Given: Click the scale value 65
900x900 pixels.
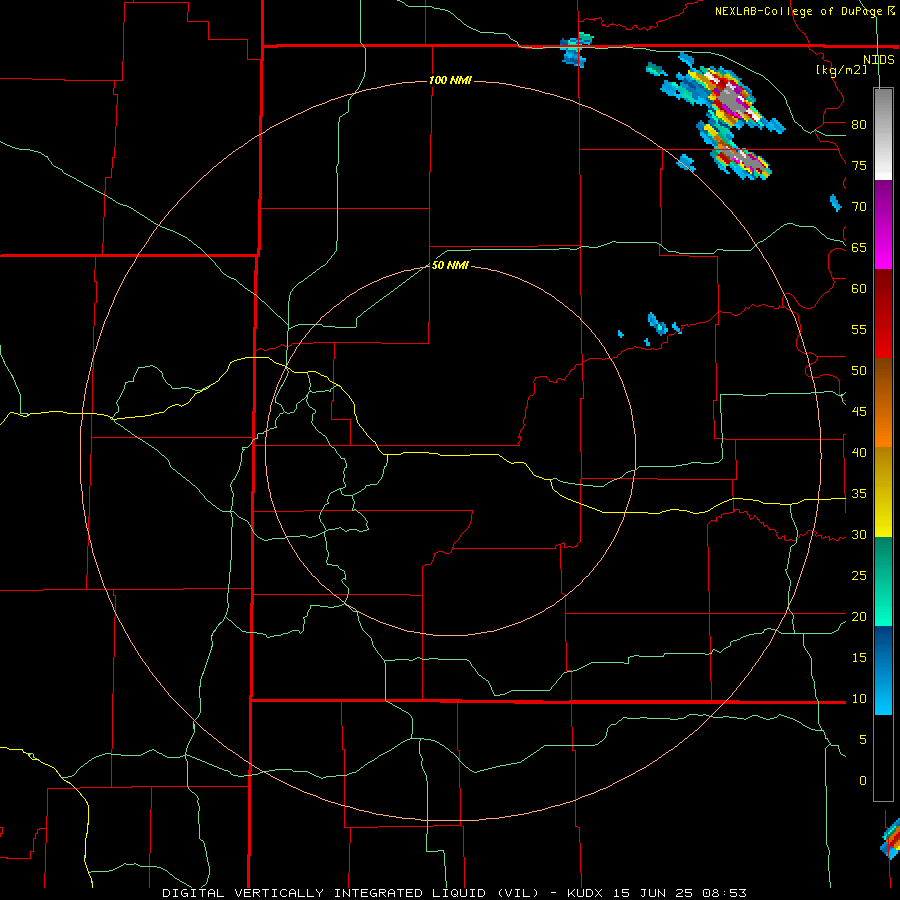Looking at the screenshot, I should (859, 247).
